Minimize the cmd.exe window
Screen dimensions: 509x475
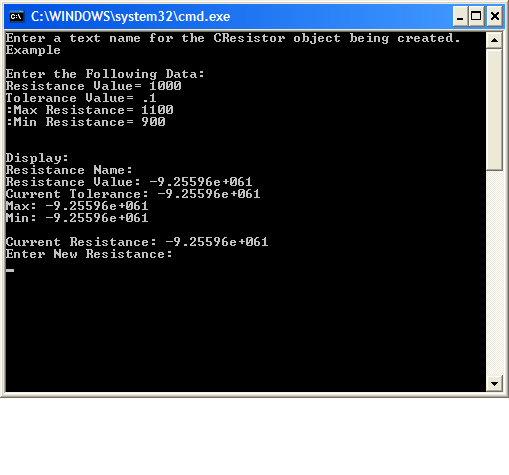(460, 16)
